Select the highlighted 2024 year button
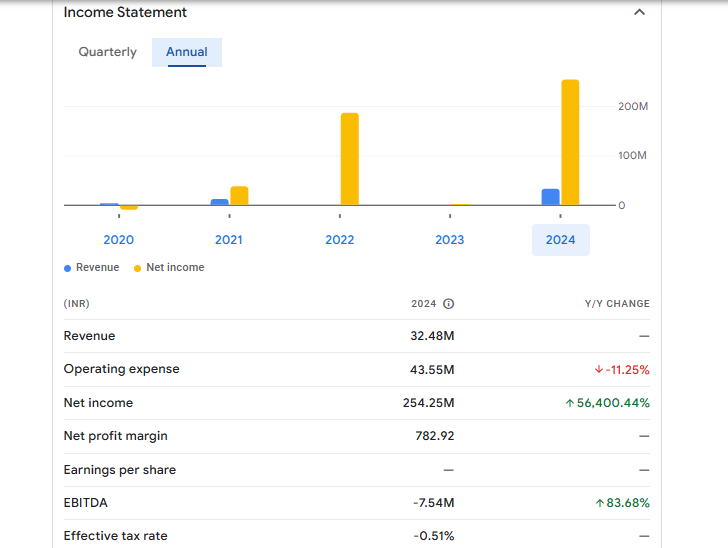Screen dimensions: 728x548 pos(560,240)
